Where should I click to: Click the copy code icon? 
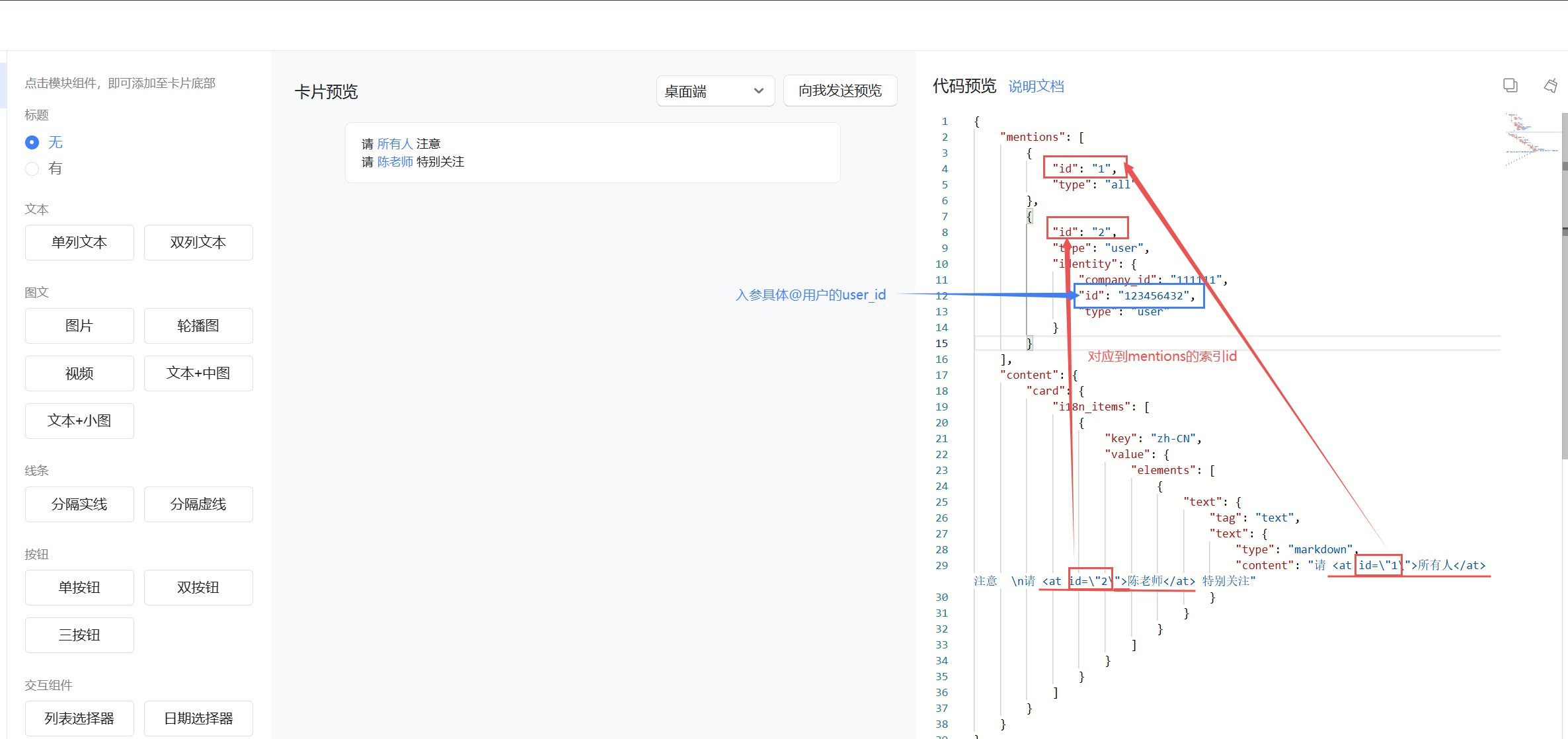pos(1510,85)
